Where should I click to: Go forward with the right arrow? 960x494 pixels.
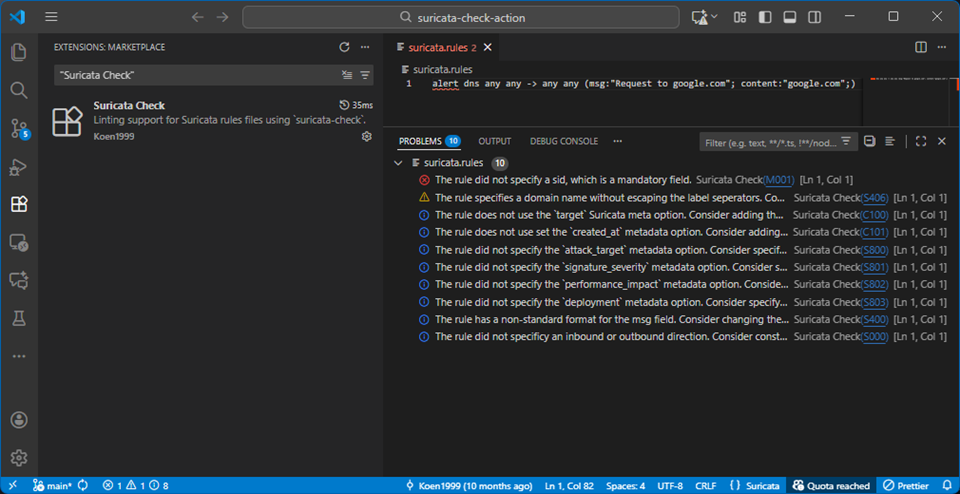click(x=222, y=17)
